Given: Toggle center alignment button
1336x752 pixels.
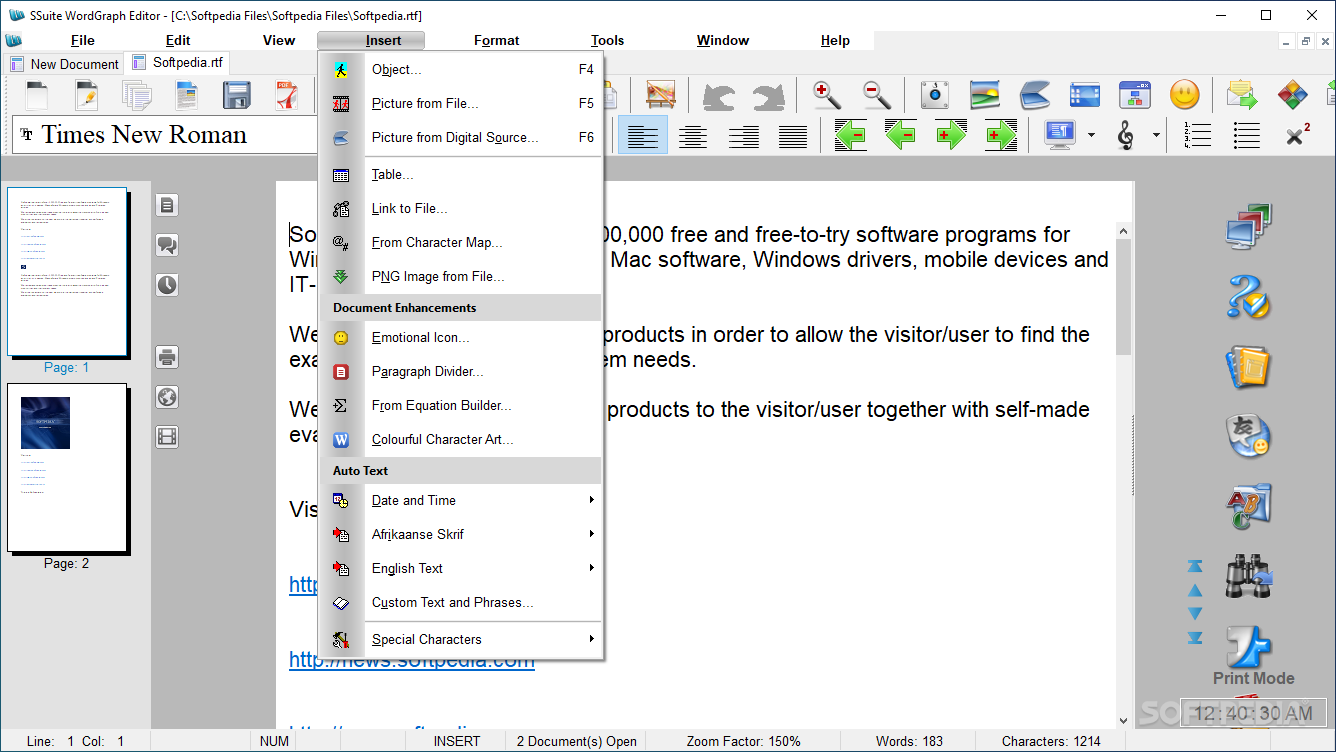Looking at the screenshot, I should coord(693,135).
